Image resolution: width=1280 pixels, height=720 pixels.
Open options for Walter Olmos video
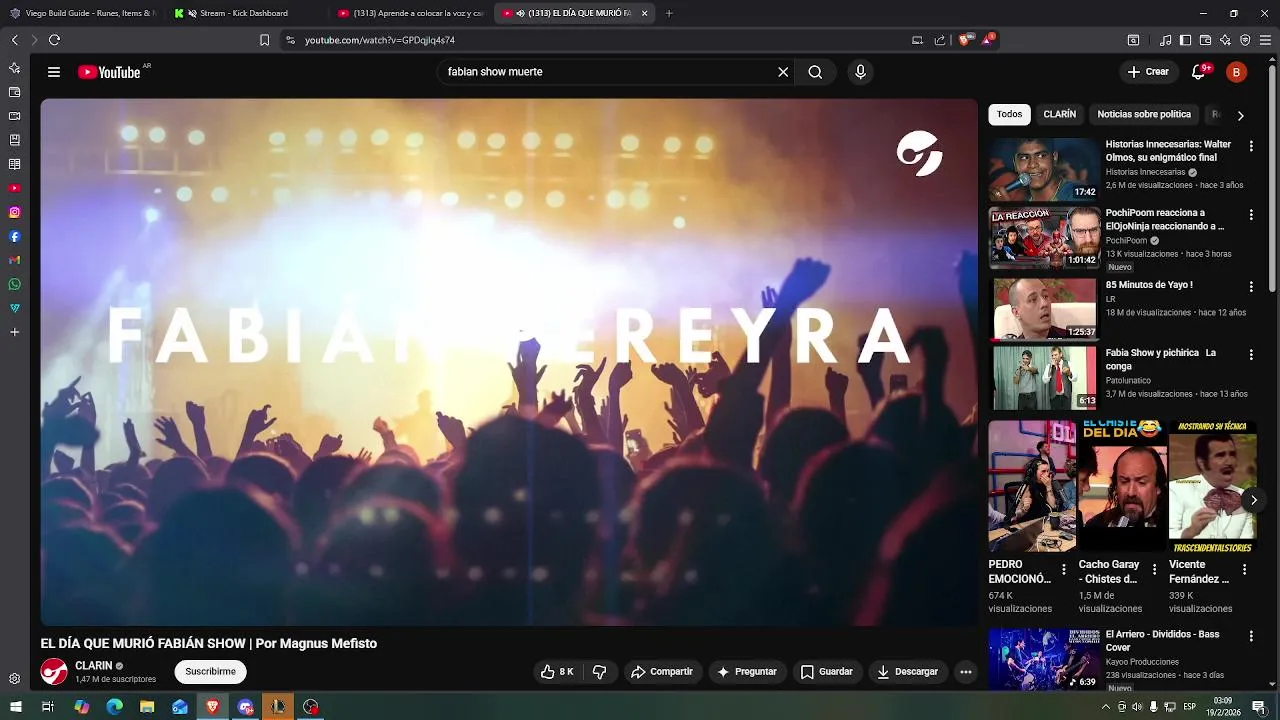[x=1251, y=146]
